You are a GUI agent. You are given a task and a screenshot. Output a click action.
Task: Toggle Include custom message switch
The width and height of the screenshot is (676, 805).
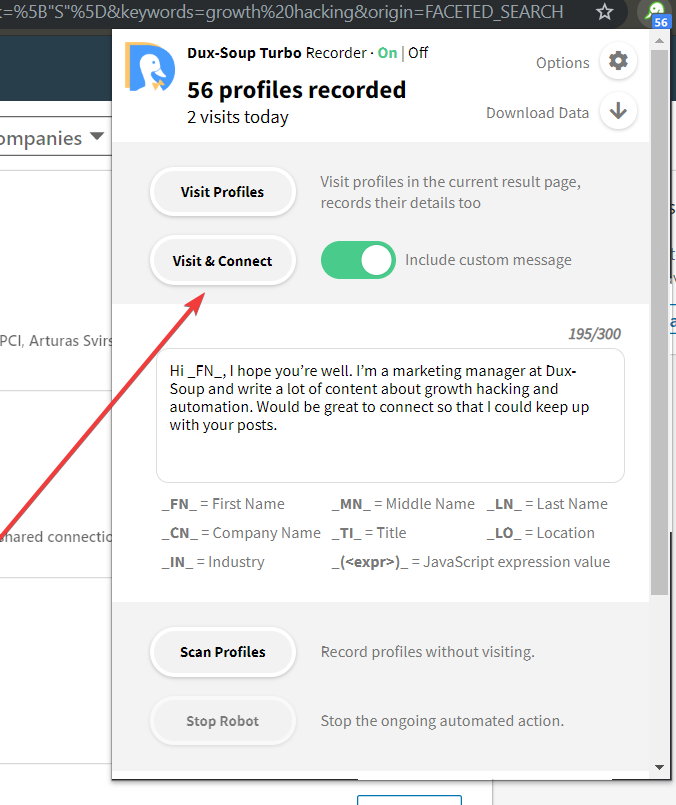[x=358, y=260]
